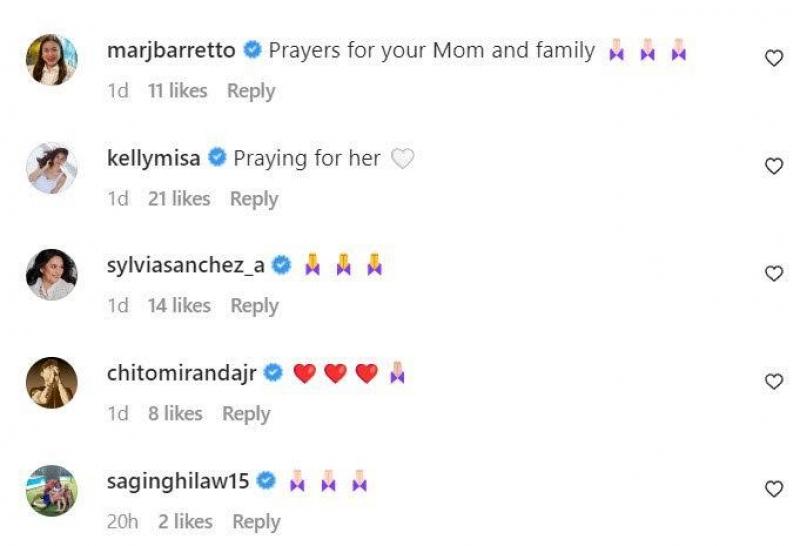Image resolution: width=800 pixels, height=546 pixels.
Task: Open chitomirandajr's profile picture
Action: (x=52, y=382)
